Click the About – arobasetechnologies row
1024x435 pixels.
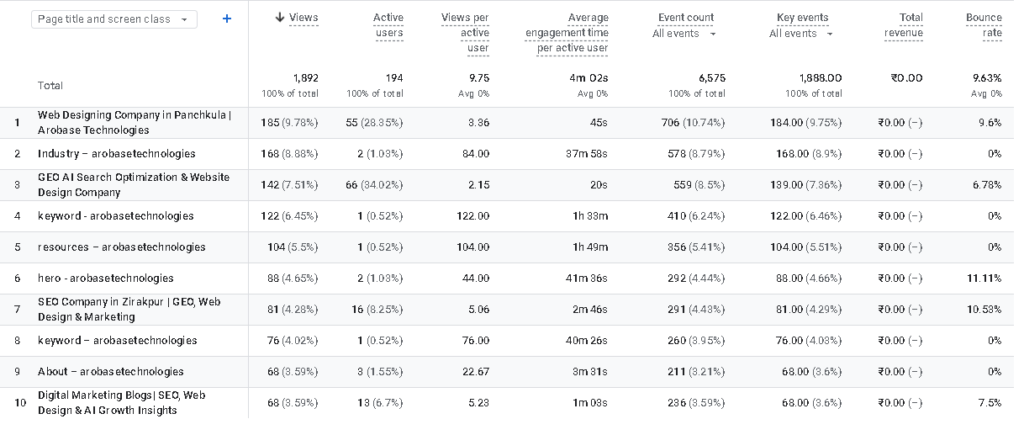[512, 372]
